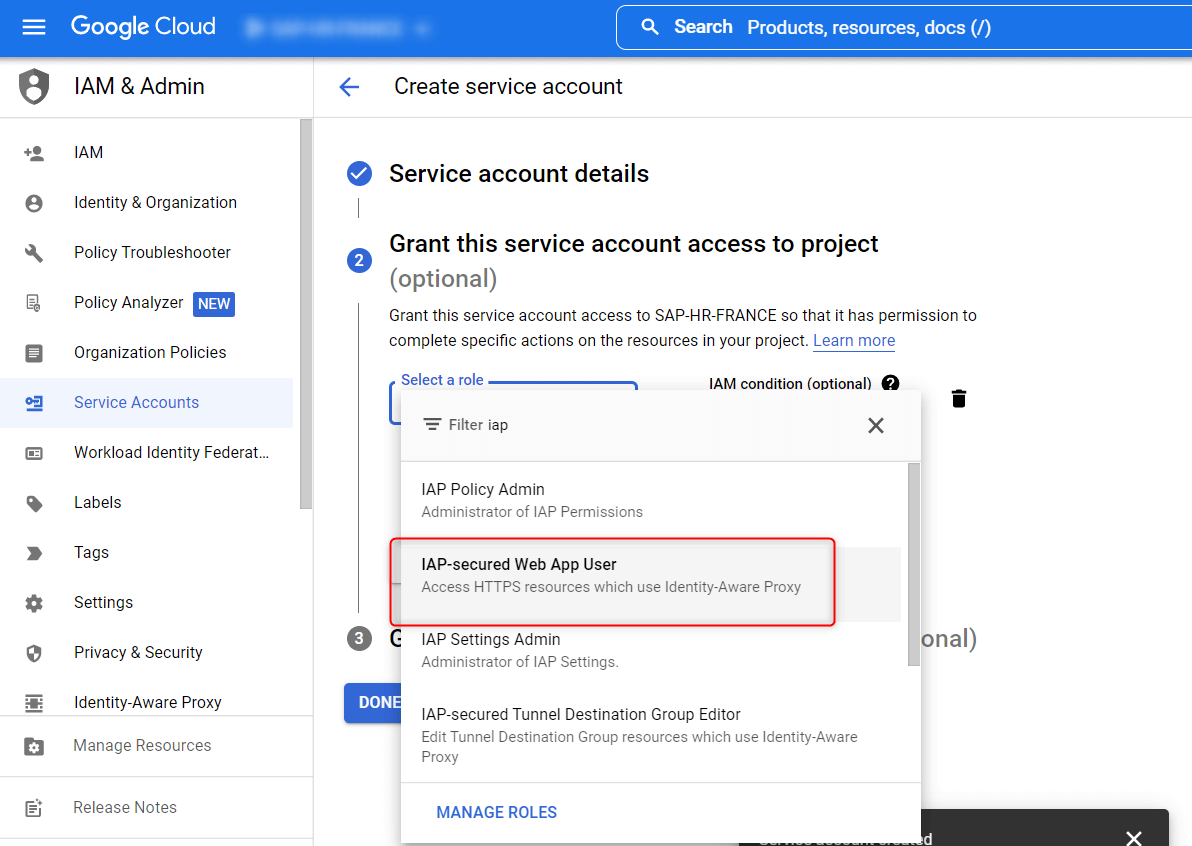1192x846 pixels.
Task: Open the SAP-HR-FRANCE project picker
Action: (337, 28)
